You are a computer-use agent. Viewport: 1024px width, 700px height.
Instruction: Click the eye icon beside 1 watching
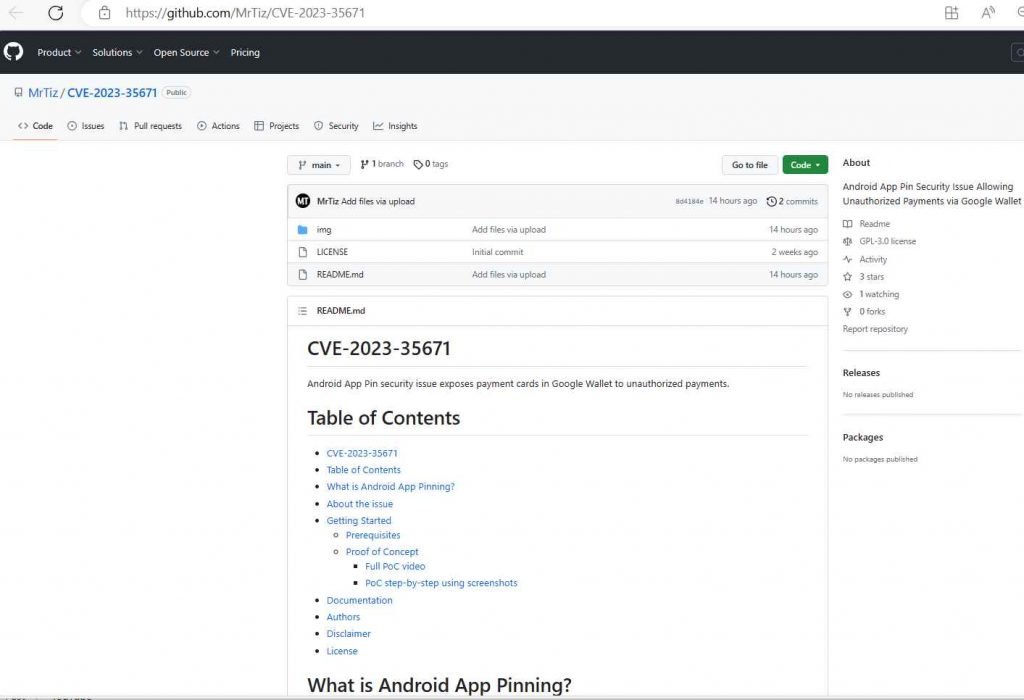click(x=848, y=294)
